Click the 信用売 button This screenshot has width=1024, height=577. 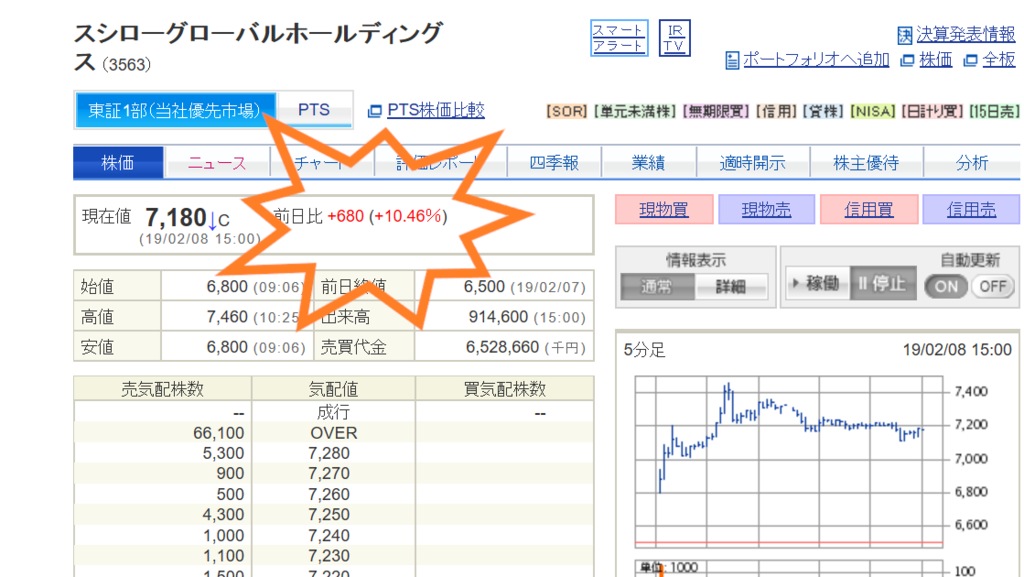point(971,210)
